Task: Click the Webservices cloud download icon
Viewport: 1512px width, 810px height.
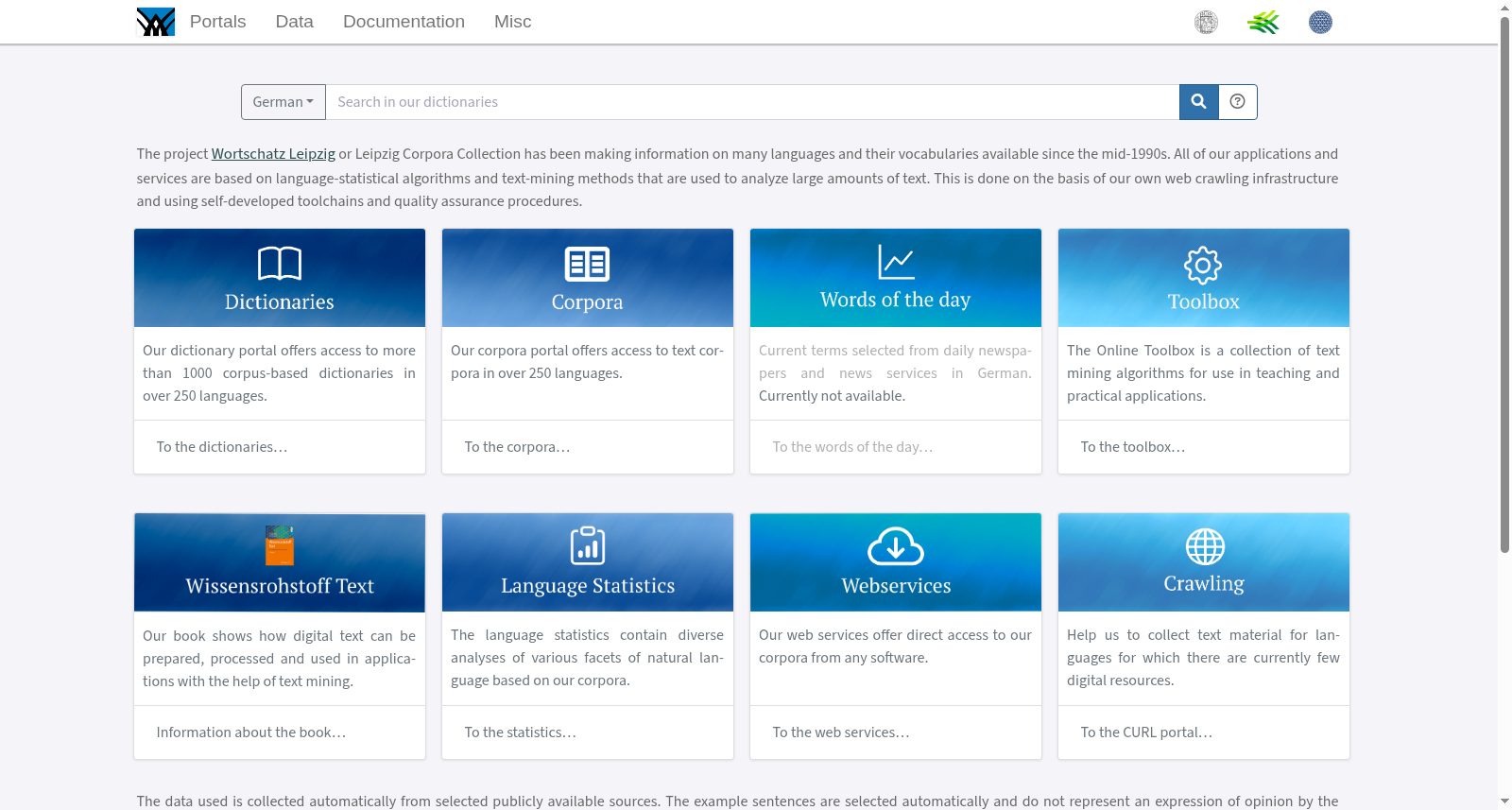Action: pos(896,546)
